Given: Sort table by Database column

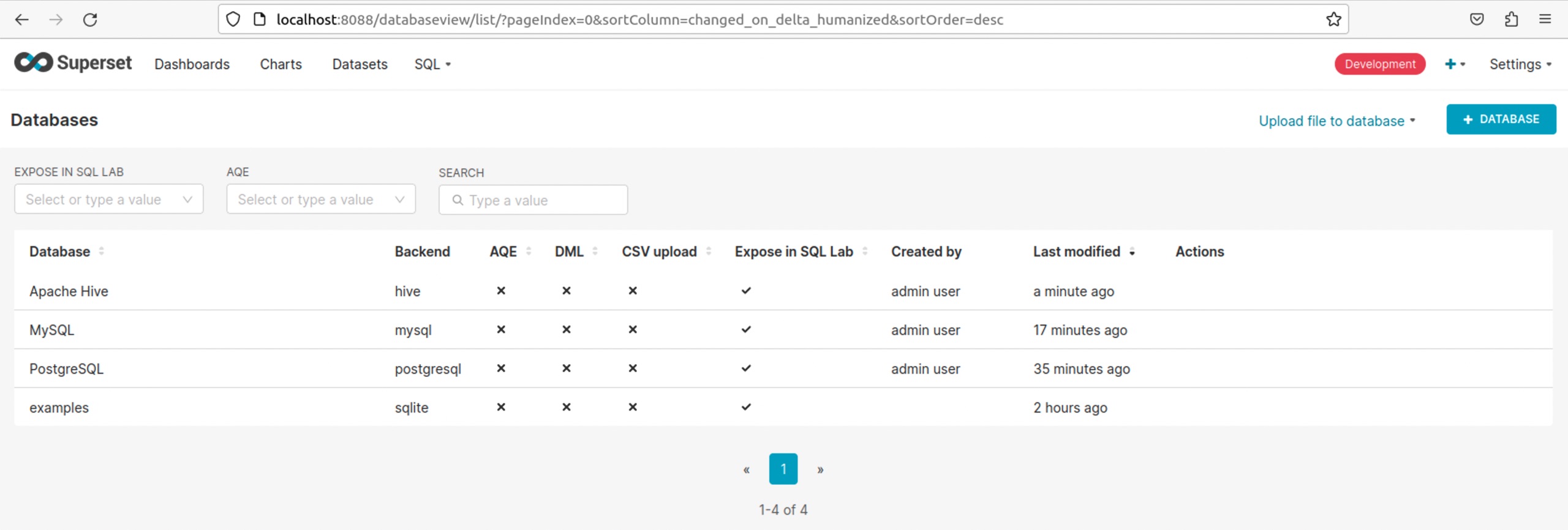Looking at the screenshot, I should point(101,252).
